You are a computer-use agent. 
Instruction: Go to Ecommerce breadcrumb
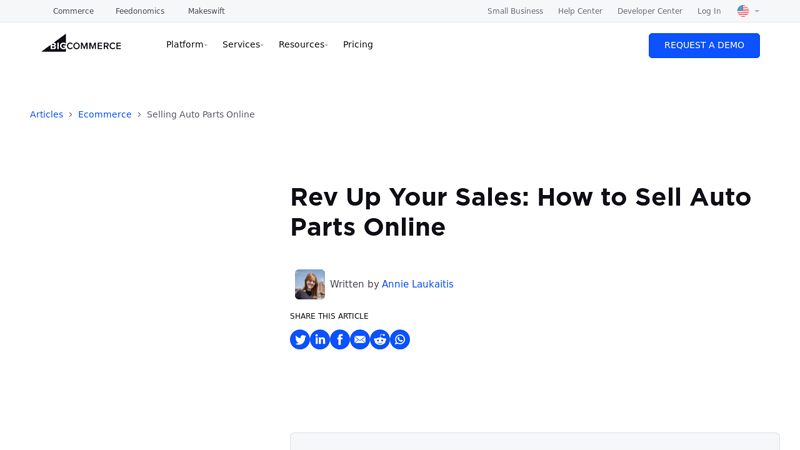(105, 114)
